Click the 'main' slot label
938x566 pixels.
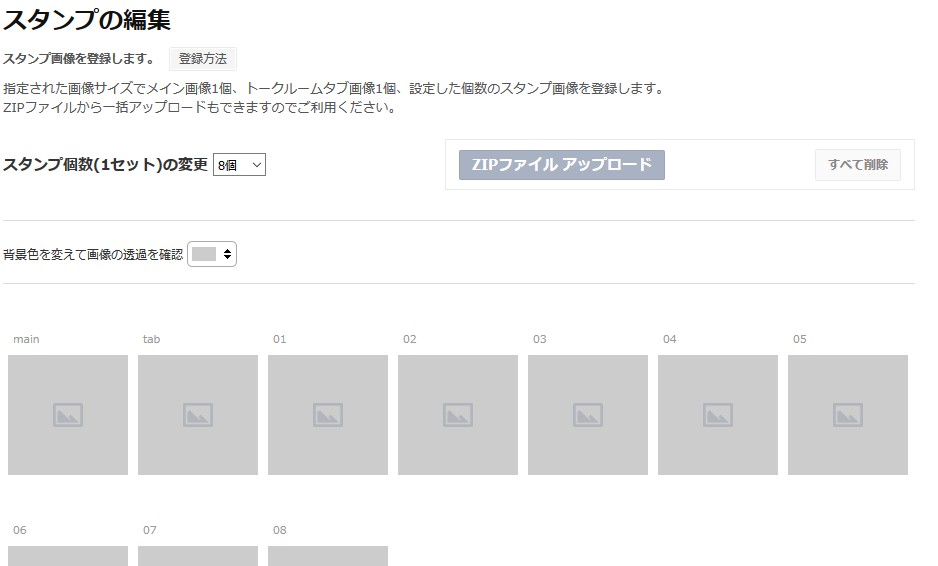pos(26,339)
